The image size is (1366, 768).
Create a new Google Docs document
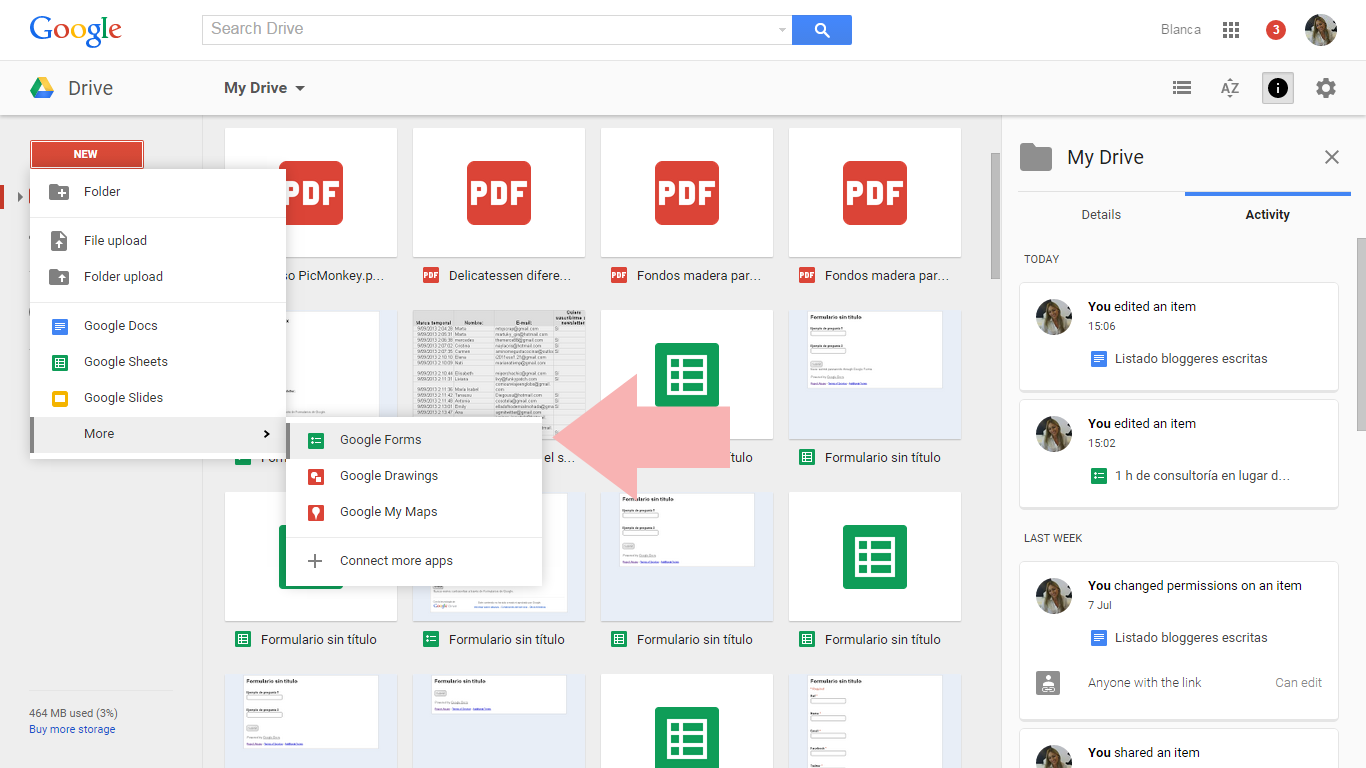[158, 326]
